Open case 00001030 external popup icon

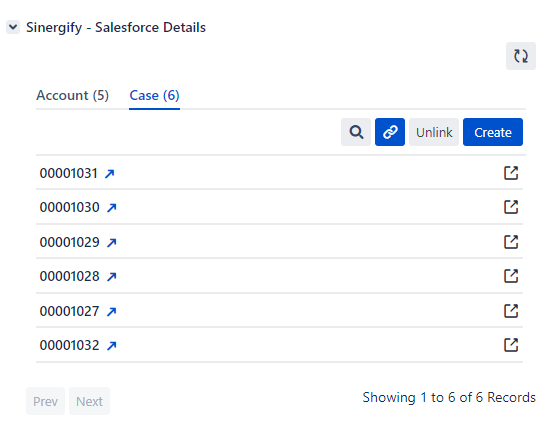click(x=511, y=207)
